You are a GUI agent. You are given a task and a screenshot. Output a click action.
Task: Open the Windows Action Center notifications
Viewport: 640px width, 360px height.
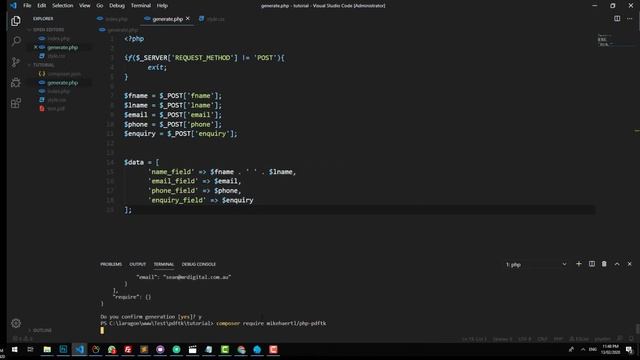629,350
